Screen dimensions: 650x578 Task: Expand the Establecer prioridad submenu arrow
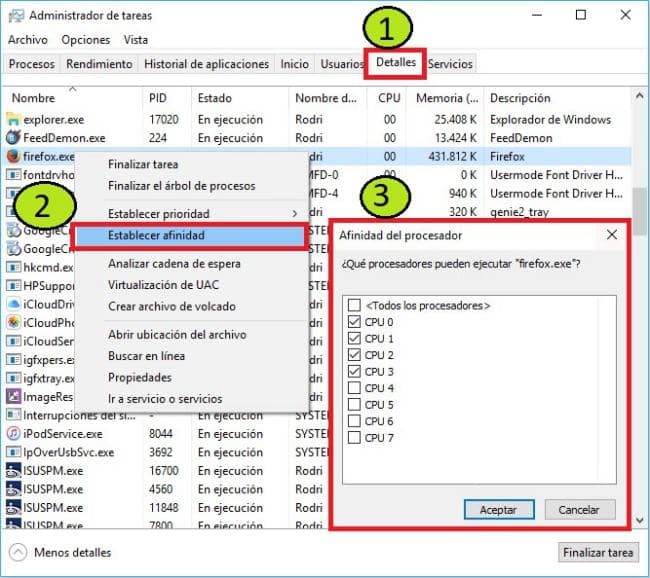(295, 214)
